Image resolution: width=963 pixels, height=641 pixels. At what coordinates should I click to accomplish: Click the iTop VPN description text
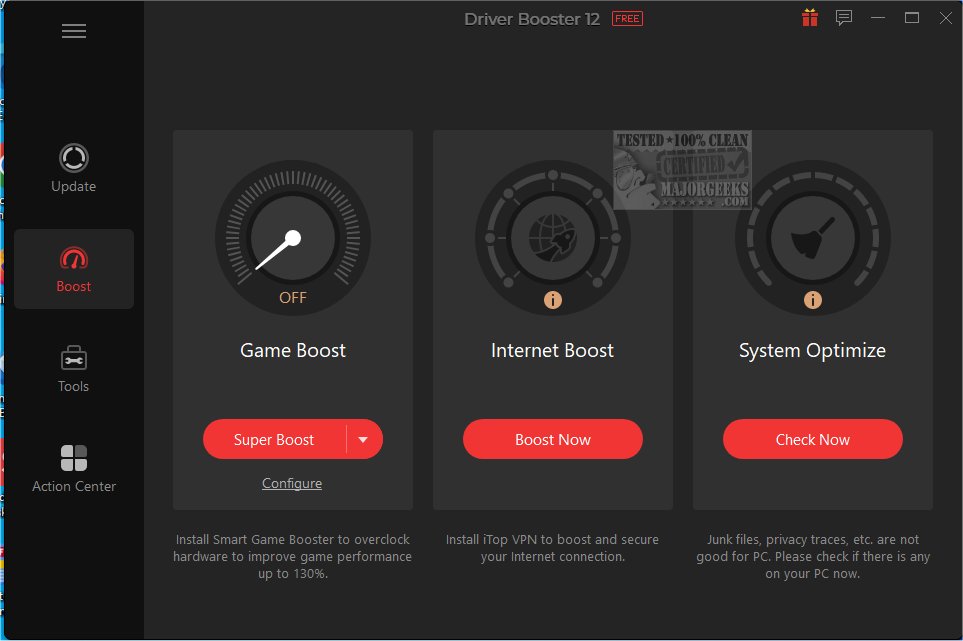[x=553, y=548]
